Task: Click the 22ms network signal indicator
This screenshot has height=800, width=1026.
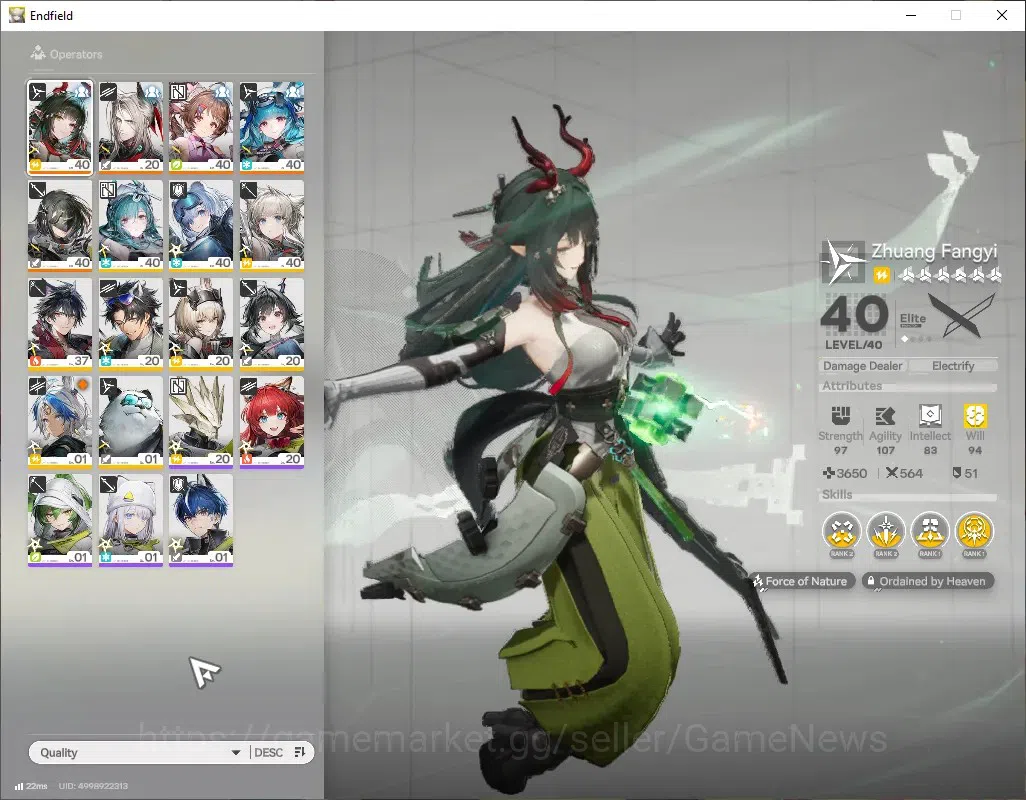Action: (x=31, y=786)
